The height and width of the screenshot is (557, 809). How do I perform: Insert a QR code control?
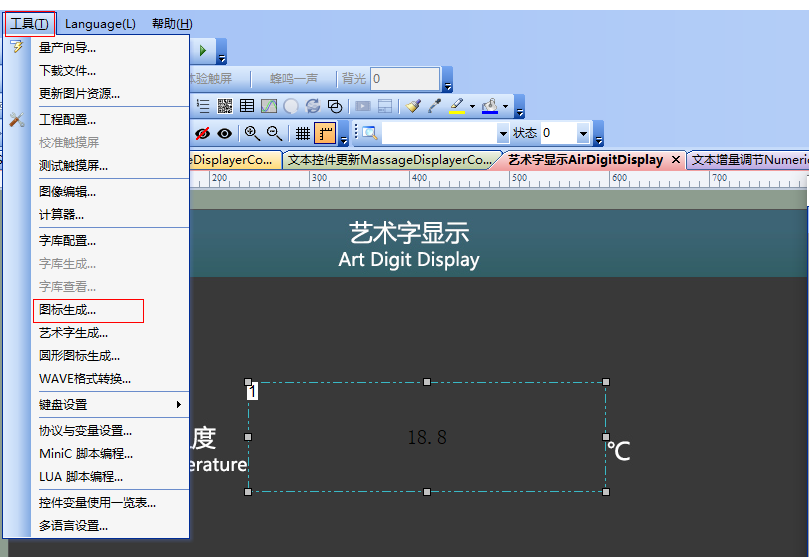coord(225,106)
